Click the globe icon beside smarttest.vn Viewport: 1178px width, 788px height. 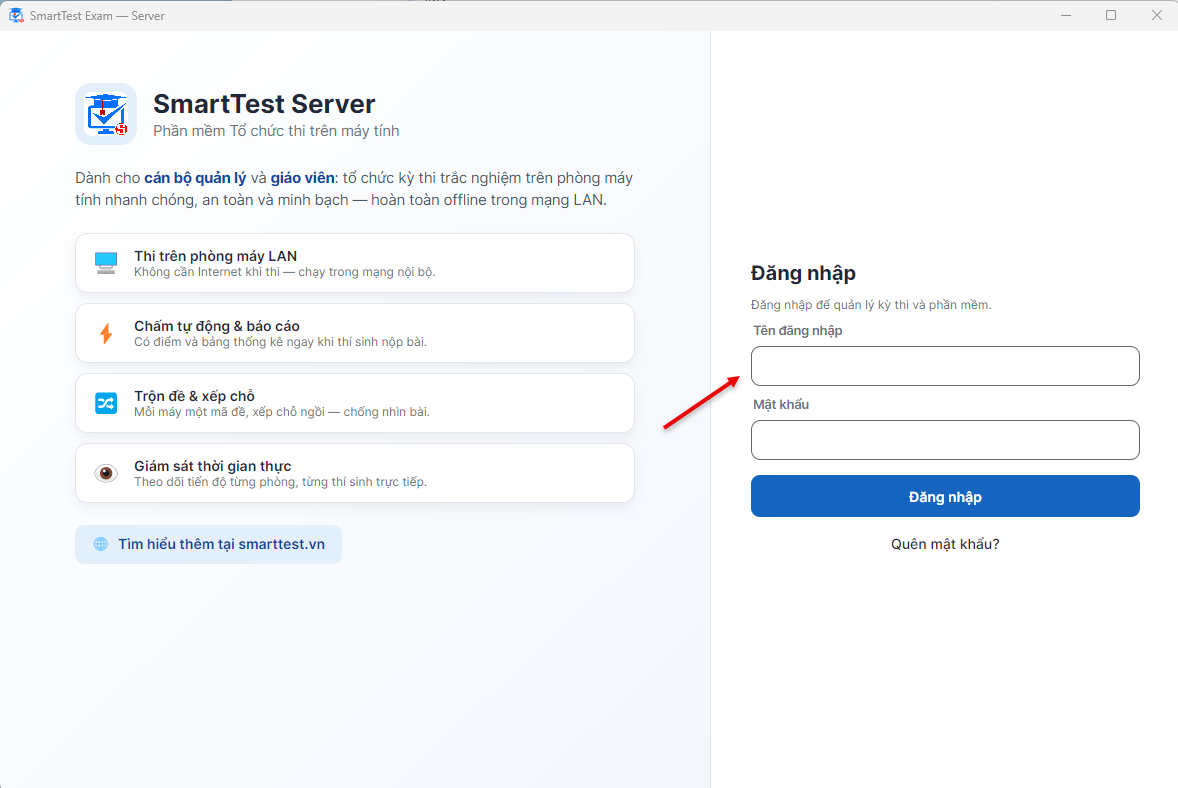[x=101, y=544]
